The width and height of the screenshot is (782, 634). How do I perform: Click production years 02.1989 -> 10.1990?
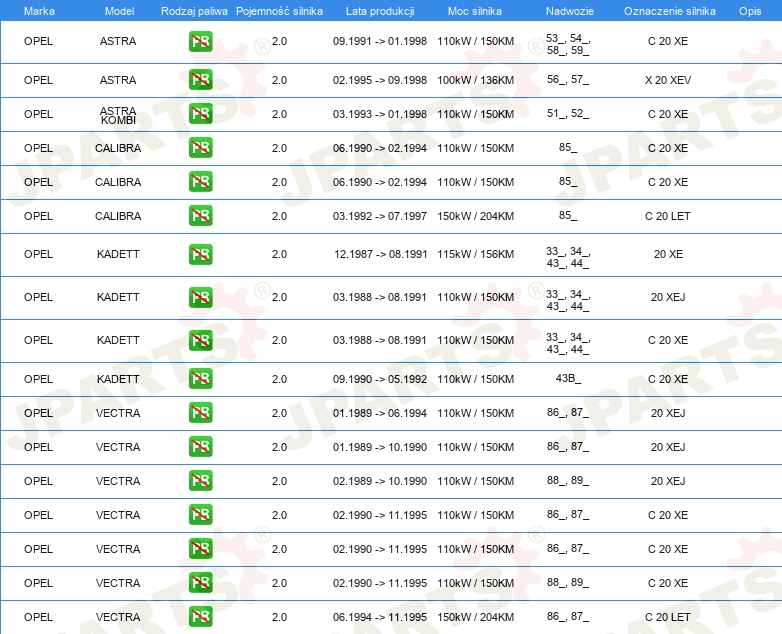(380, 481)
